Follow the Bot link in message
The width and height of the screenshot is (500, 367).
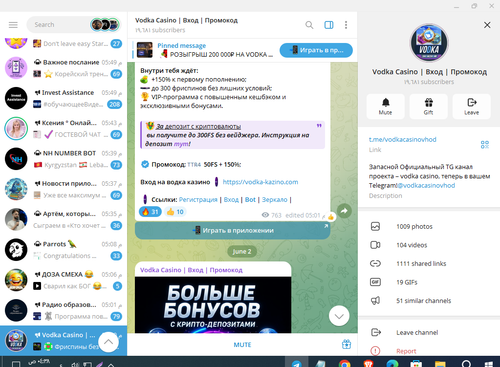click(x=250, y=199)
